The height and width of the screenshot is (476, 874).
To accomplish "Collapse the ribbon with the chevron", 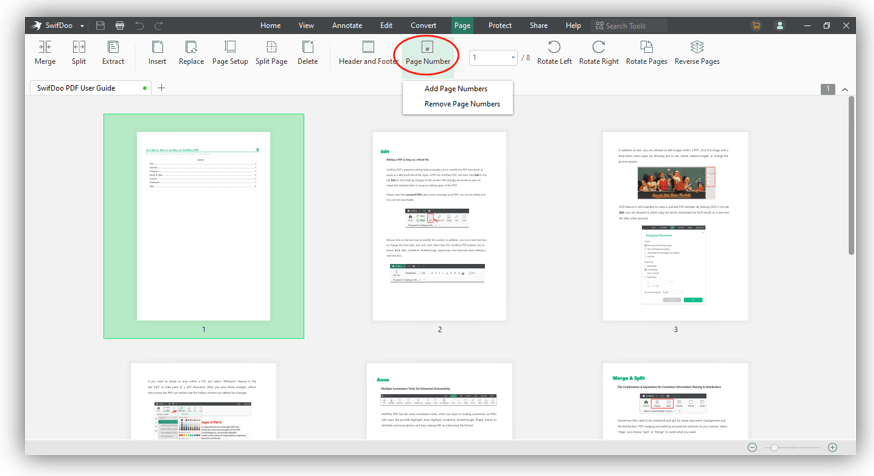I will (x=845, y=89).
